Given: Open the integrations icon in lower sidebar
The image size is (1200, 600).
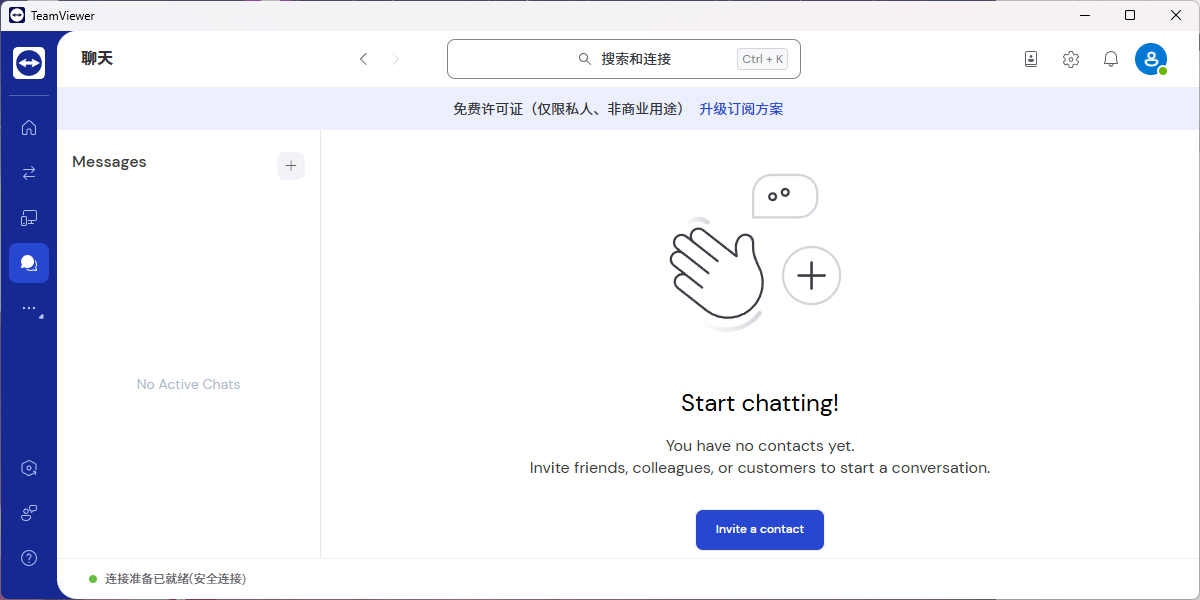Looking at the screenshot, I should pos(29,513).
